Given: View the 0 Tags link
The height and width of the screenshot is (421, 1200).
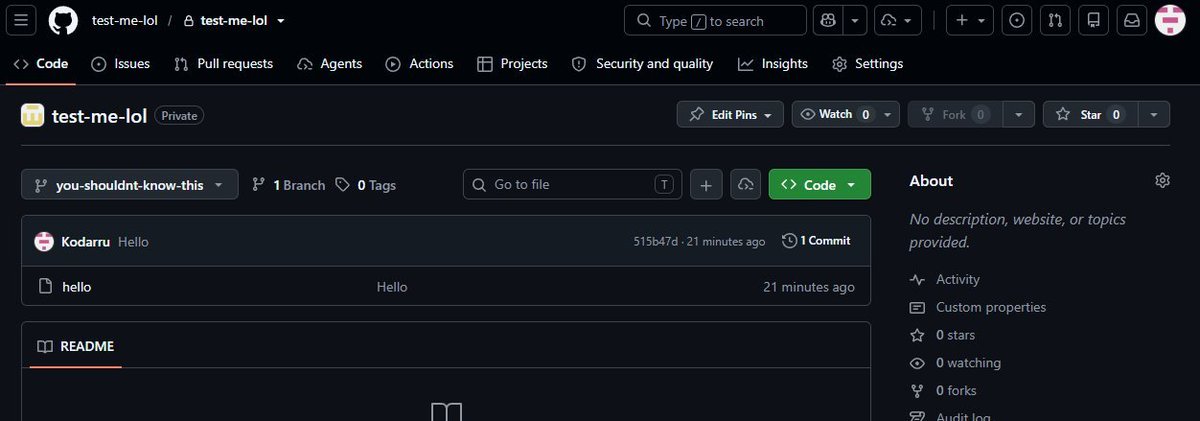Looking at the screenshot, I should (x=366, y=185).
